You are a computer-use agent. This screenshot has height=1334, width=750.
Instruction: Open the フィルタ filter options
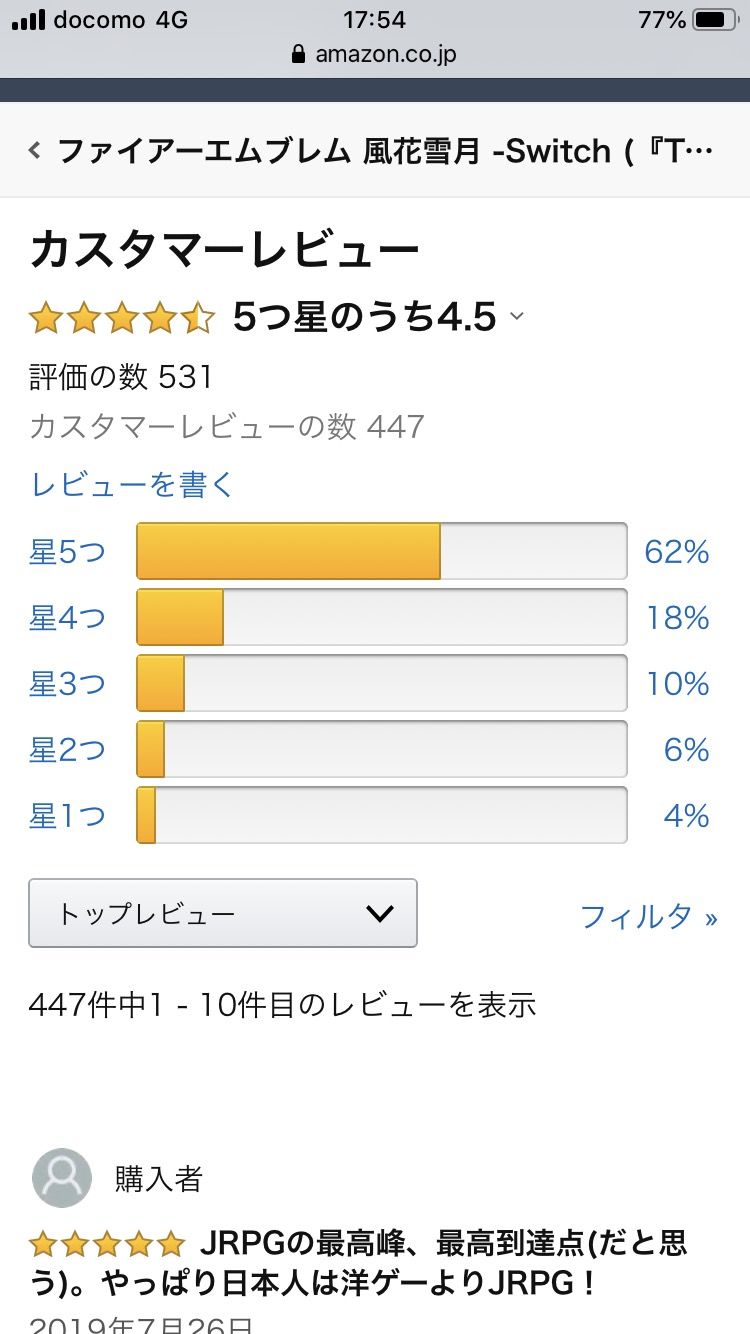click(x=649, y=916)
